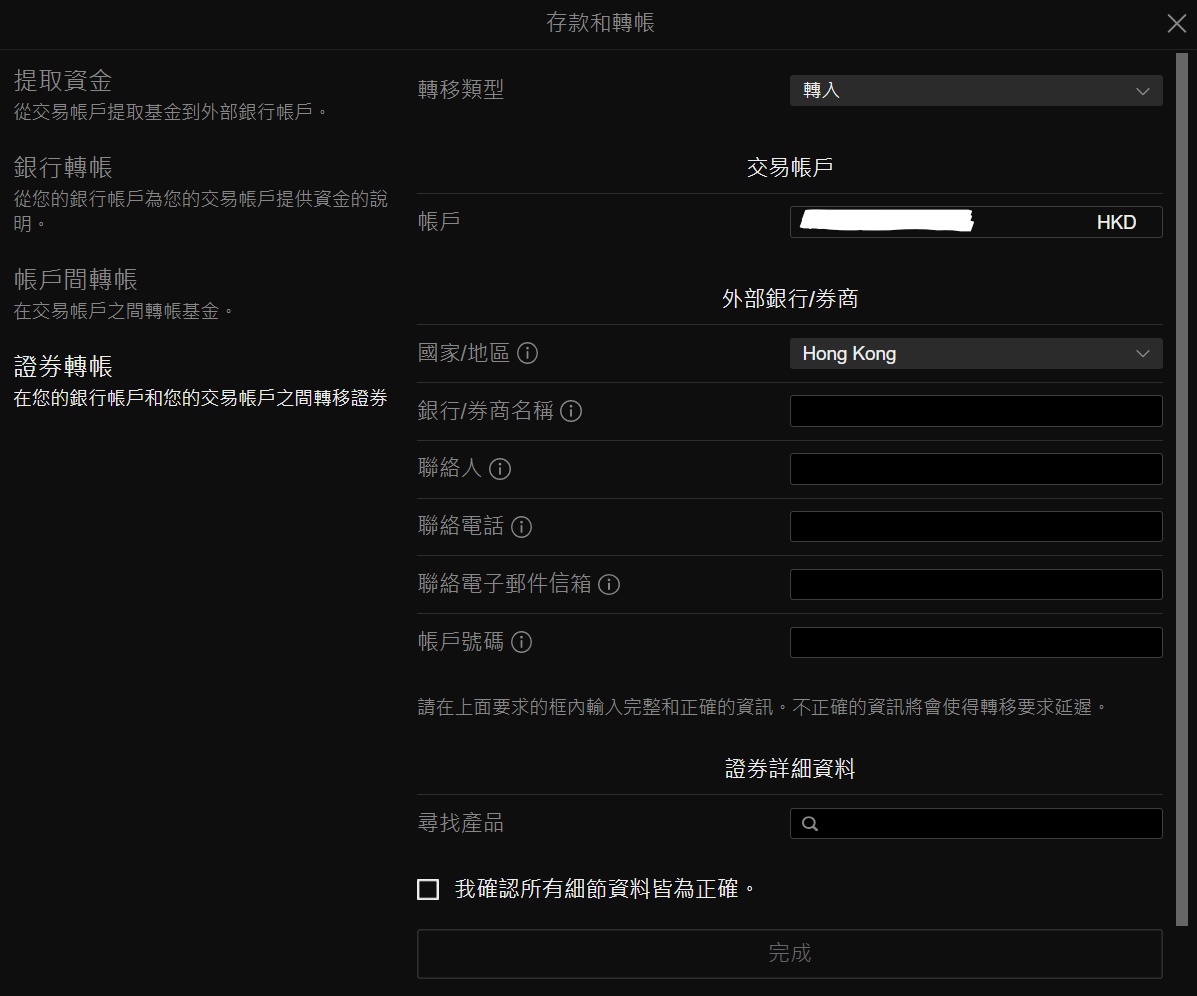Focus the 聯絡電子郵件信箱 text field
1197x996 pixels.
point(975,585)
